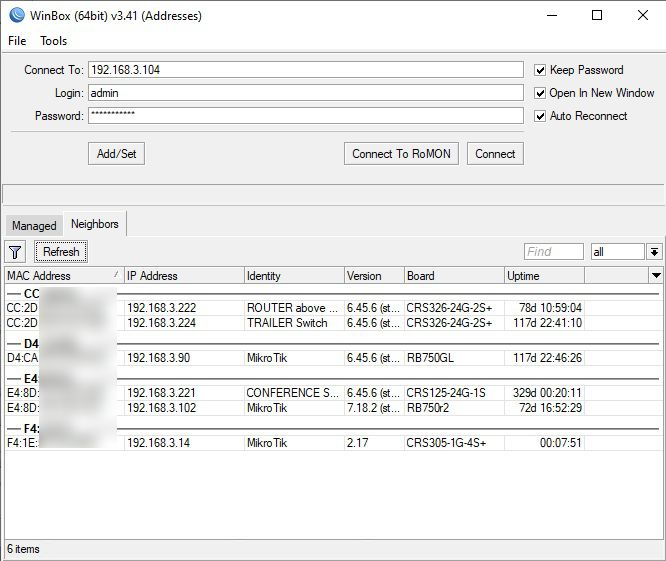This screenshot has width=666, height=561.
Task: Maximize the WinBox window
Action: [597, 15]
